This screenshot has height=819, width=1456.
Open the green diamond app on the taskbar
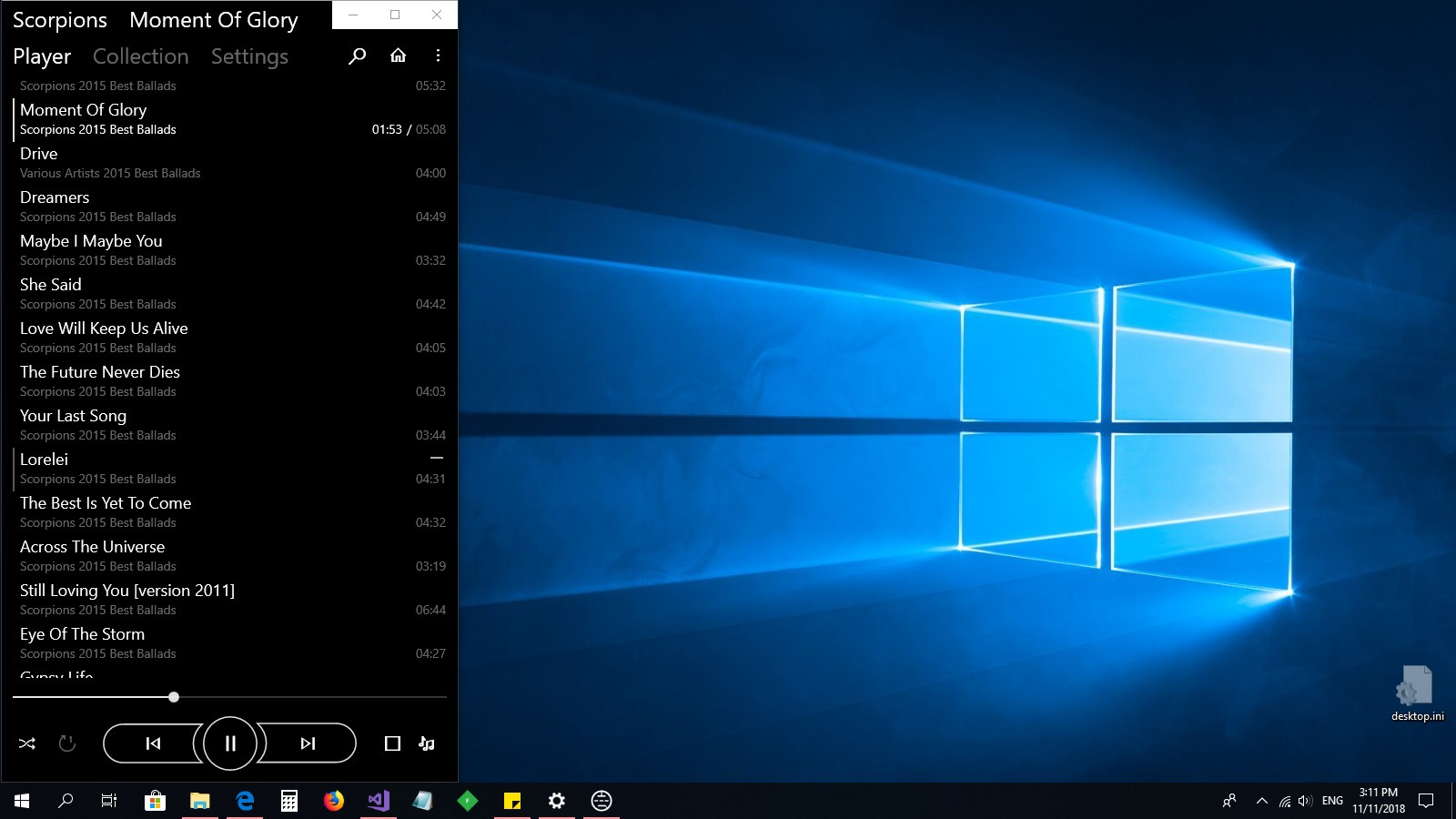coord(467,801)
